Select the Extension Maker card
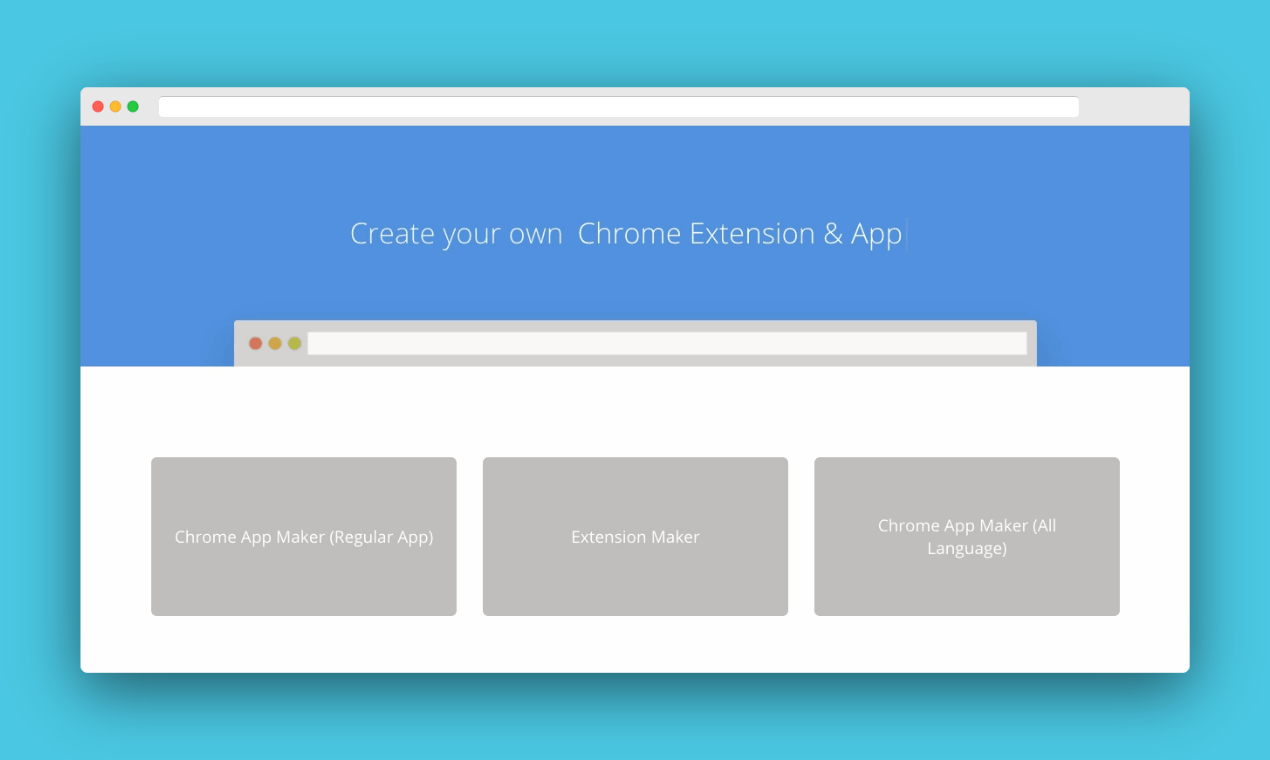This screenshot has width=1270, height=760. [635, 536]
